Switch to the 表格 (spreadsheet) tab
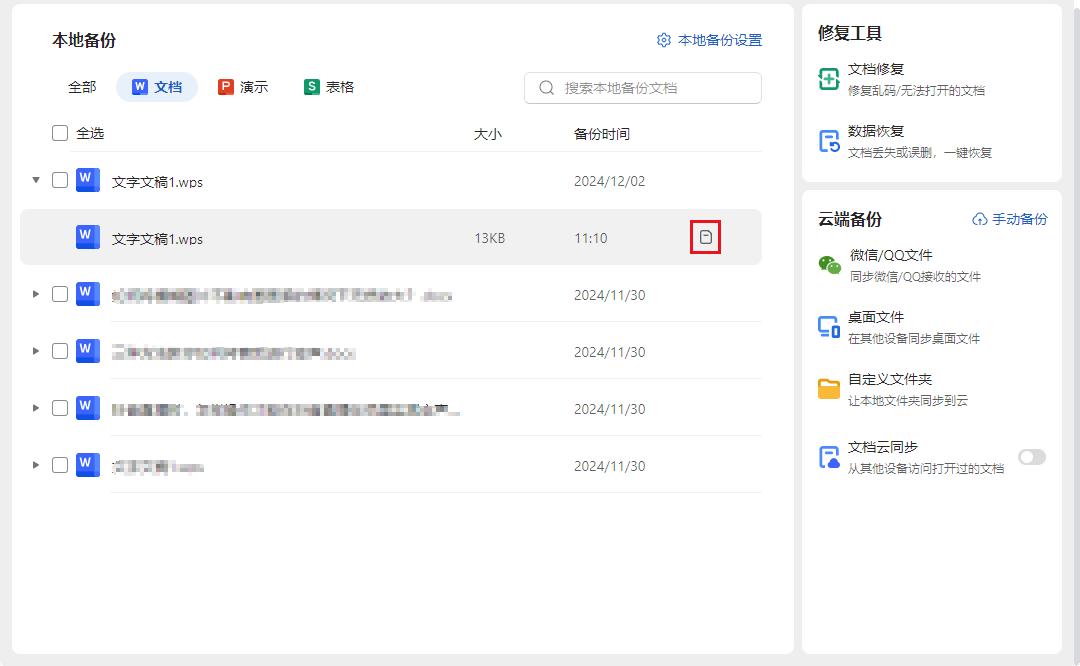 pyautogui.click(x=329, y=87)
